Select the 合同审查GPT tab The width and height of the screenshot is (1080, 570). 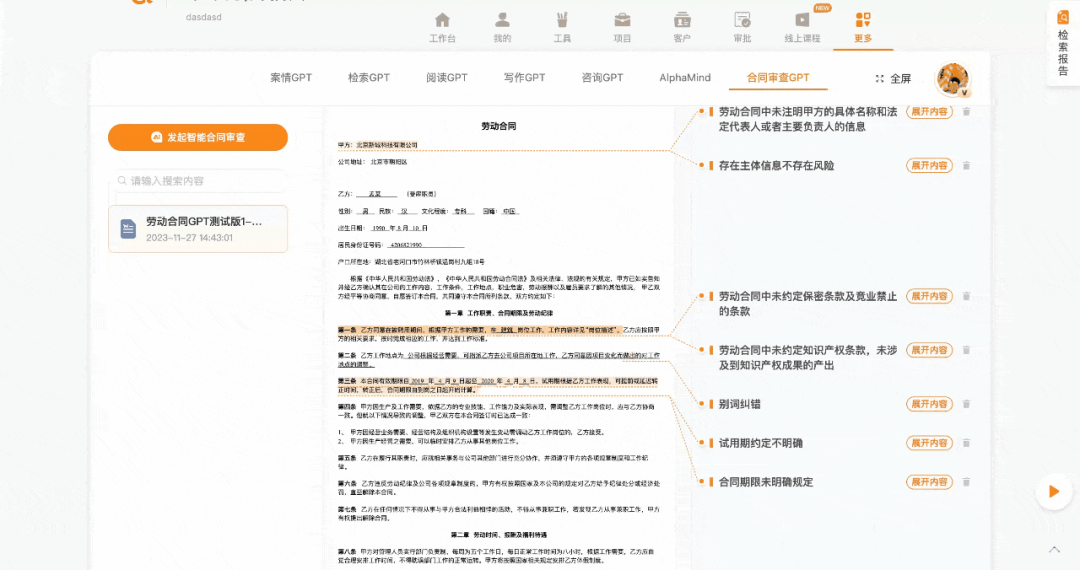point(778,78)
